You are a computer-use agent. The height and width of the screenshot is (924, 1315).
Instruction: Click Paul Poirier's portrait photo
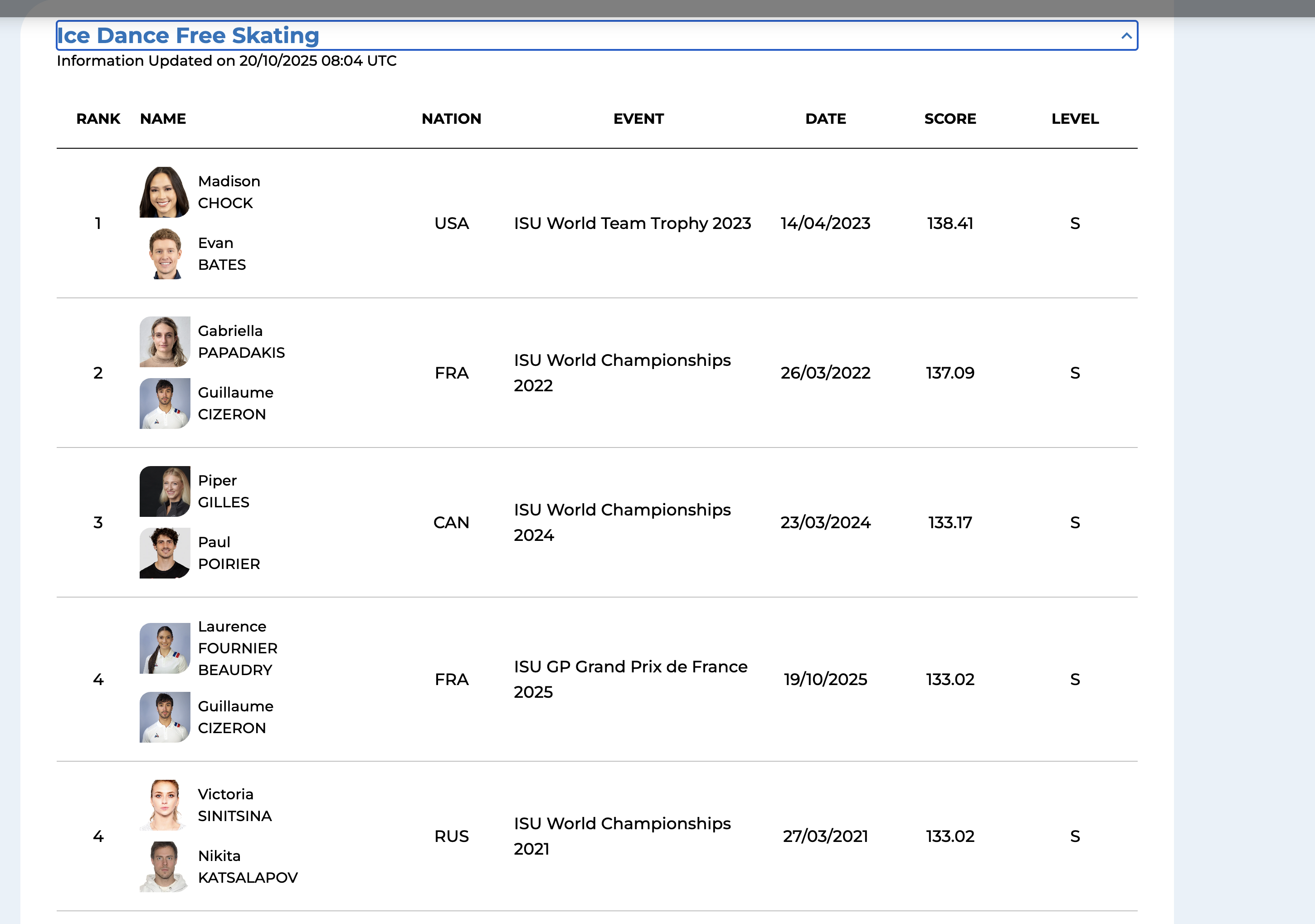165,553
